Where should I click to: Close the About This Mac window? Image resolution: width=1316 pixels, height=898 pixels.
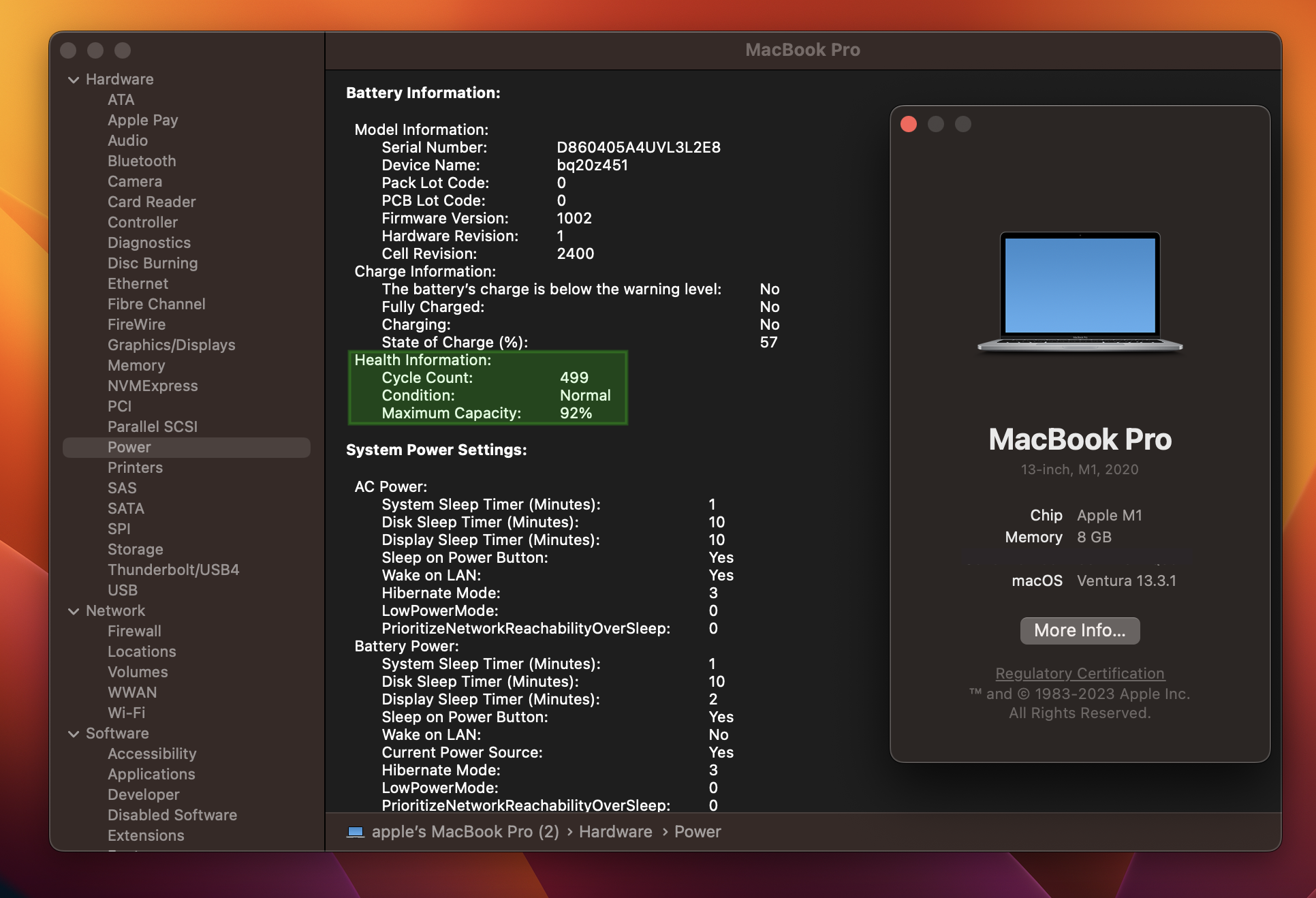(x=909, y=124)
